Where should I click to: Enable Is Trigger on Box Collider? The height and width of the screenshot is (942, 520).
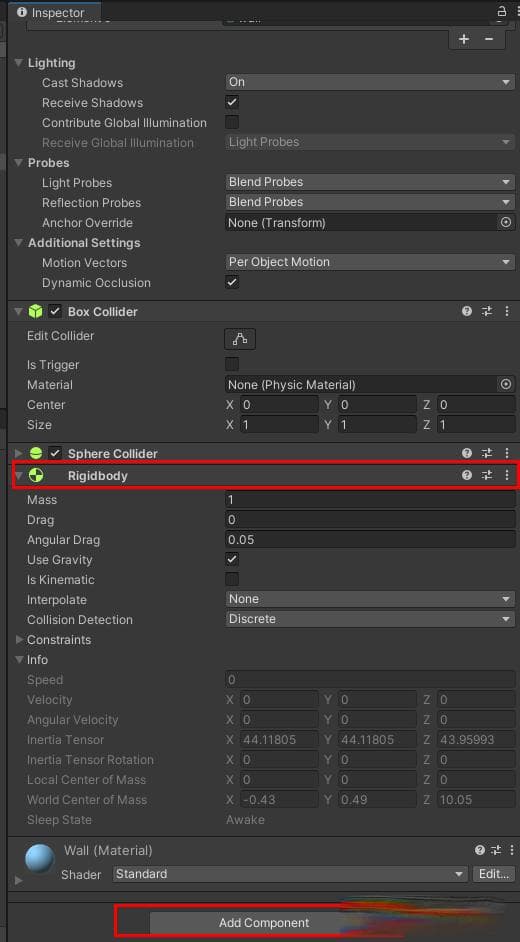pyautogui.click(x=232, y=364)
